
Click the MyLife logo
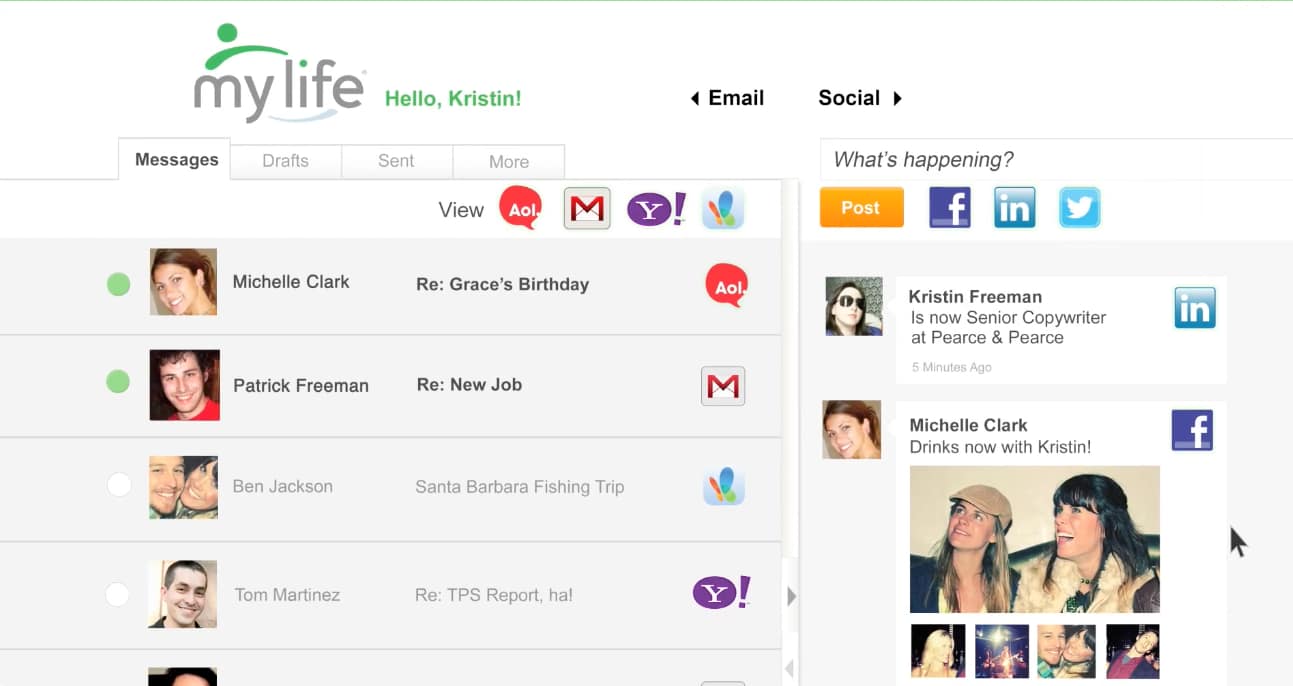tap(279, 73)
